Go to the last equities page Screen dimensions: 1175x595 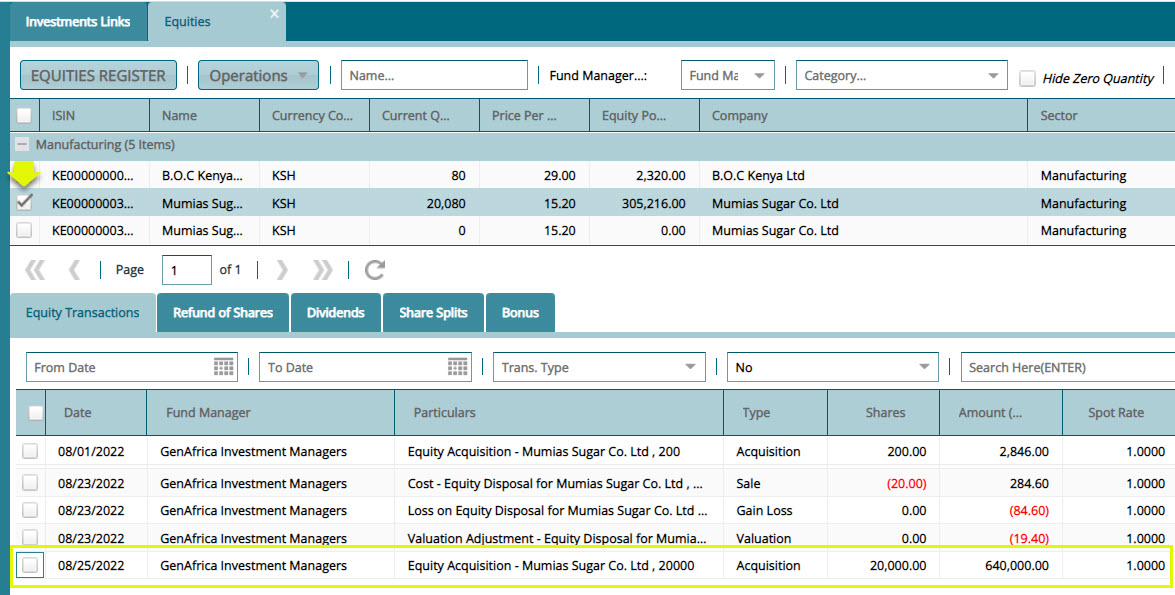(x=322, y=270)
